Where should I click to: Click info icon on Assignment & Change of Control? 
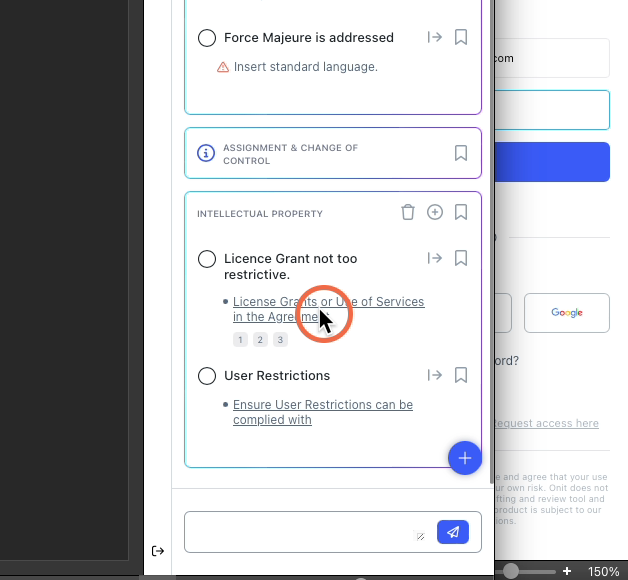pyautogui.click(x=206, y=153)
